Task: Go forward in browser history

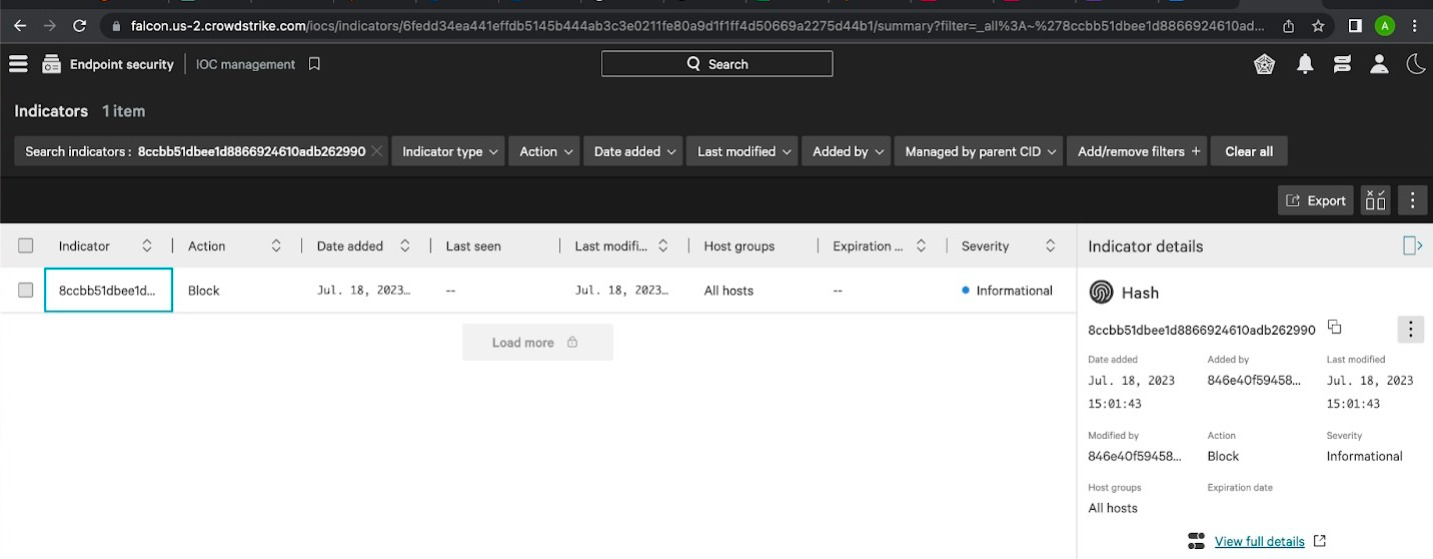Action: (x=50, y=26)
